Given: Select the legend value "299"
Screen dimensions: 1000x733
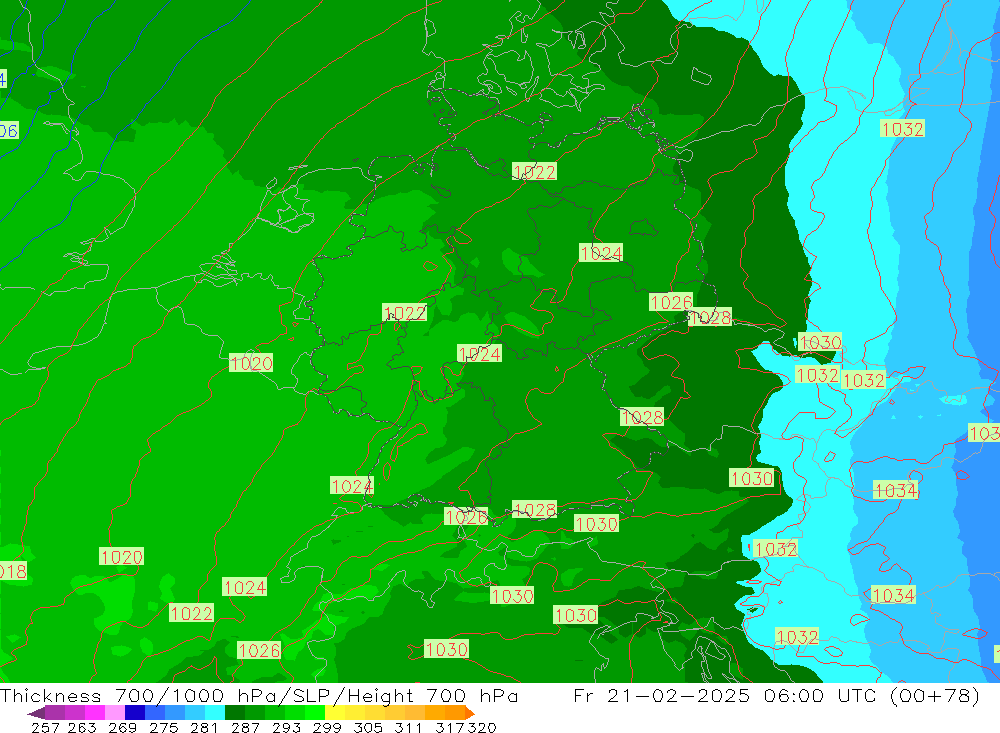Looking at the screenshot, I should 327,727.
